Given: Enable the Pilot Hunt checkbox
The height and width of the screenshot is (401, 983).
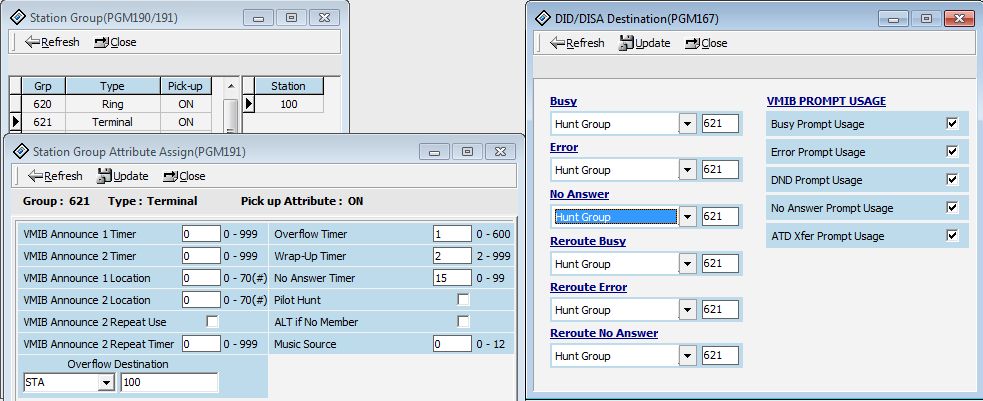Looking at the screenshot, I should click(463, 300).
